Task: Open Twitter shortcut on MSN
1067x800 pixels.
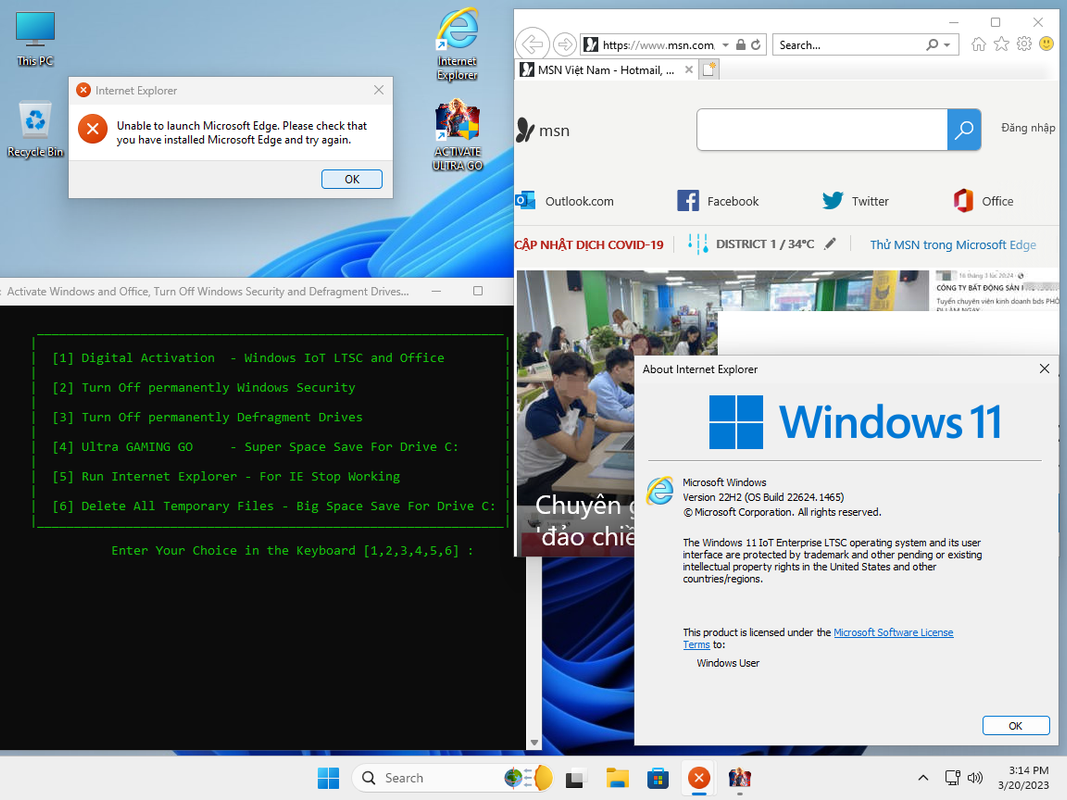Action: point(855,201)
